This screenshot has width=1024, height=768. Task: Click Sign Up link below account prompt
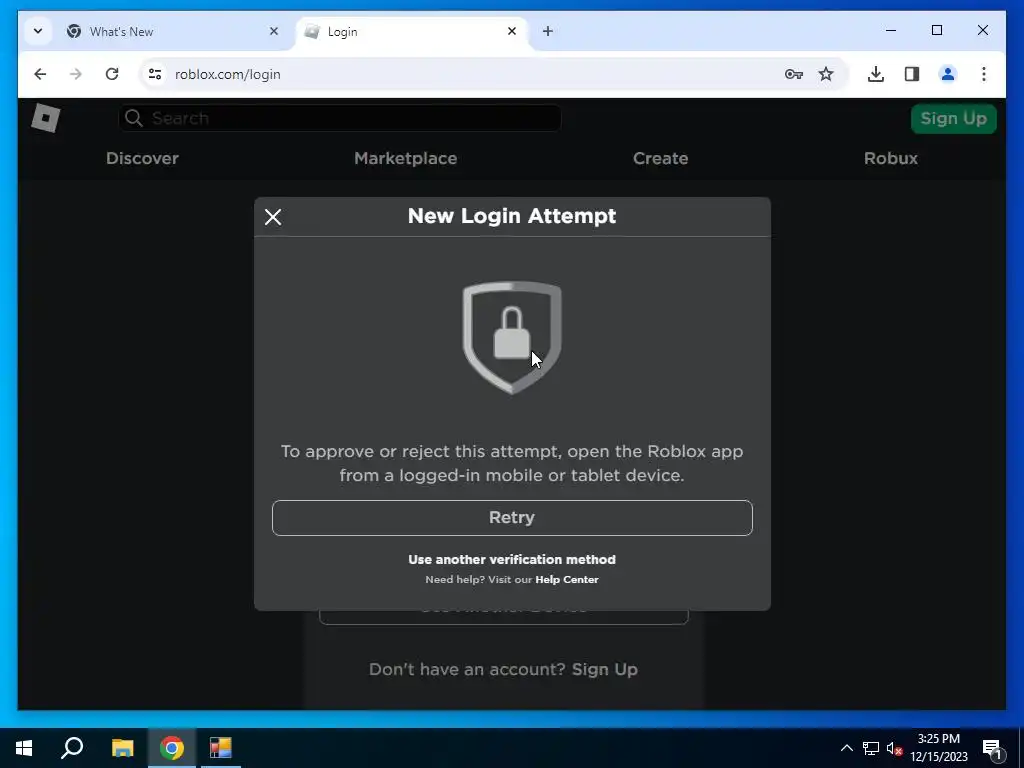605,669
